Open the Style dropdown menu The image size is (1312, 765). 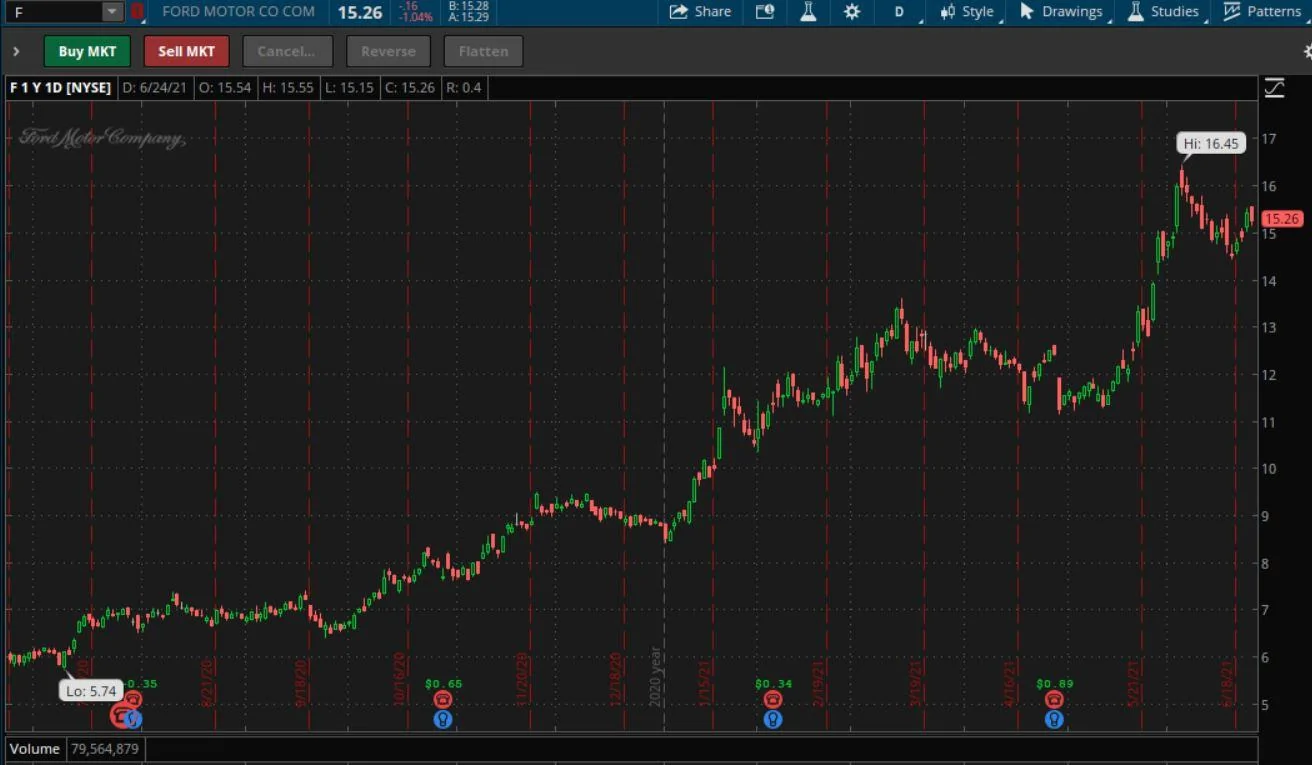(x=967, y=12)
